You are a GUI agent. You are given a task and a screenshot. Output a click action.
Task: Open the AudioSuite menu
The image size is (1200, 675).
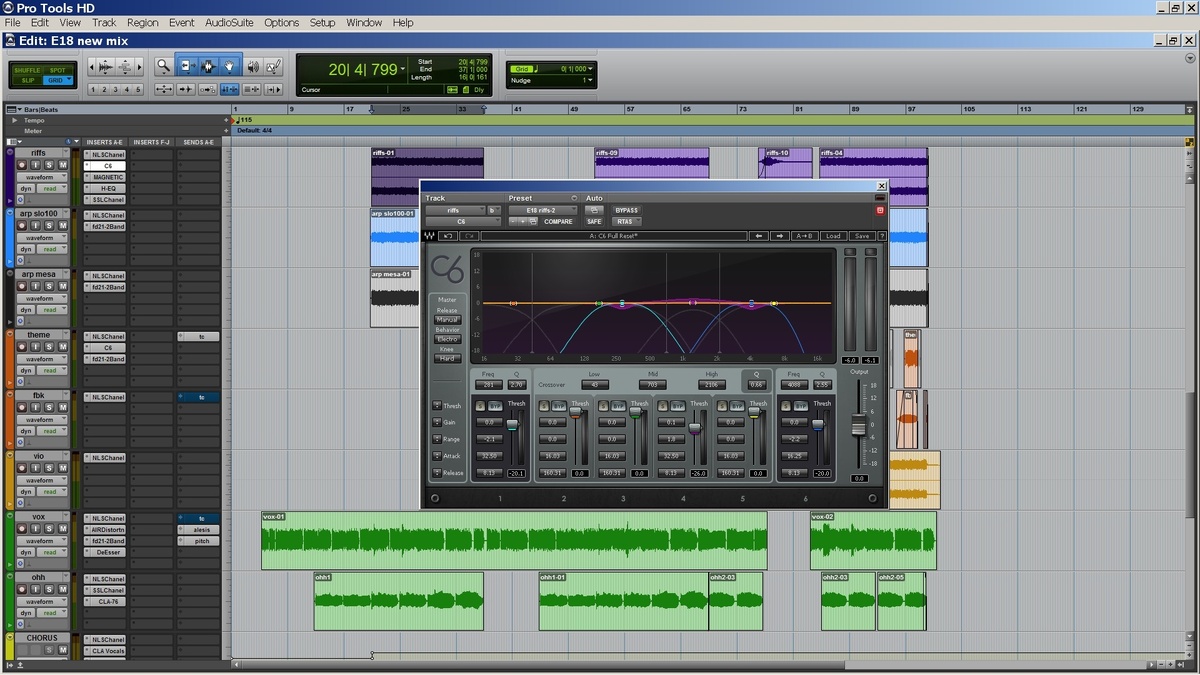(230, 22)
